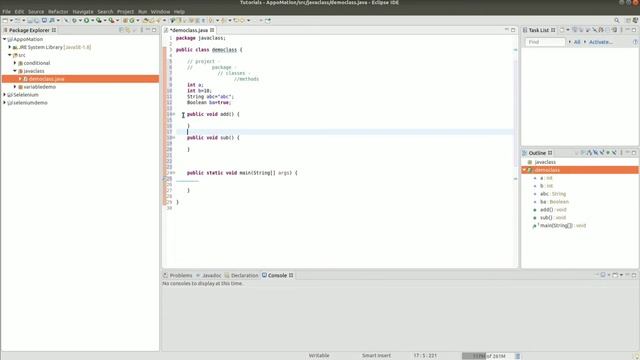Collapse the main method fold marker
This screenshot has width=640, height=360.
(x=173, y=173)
